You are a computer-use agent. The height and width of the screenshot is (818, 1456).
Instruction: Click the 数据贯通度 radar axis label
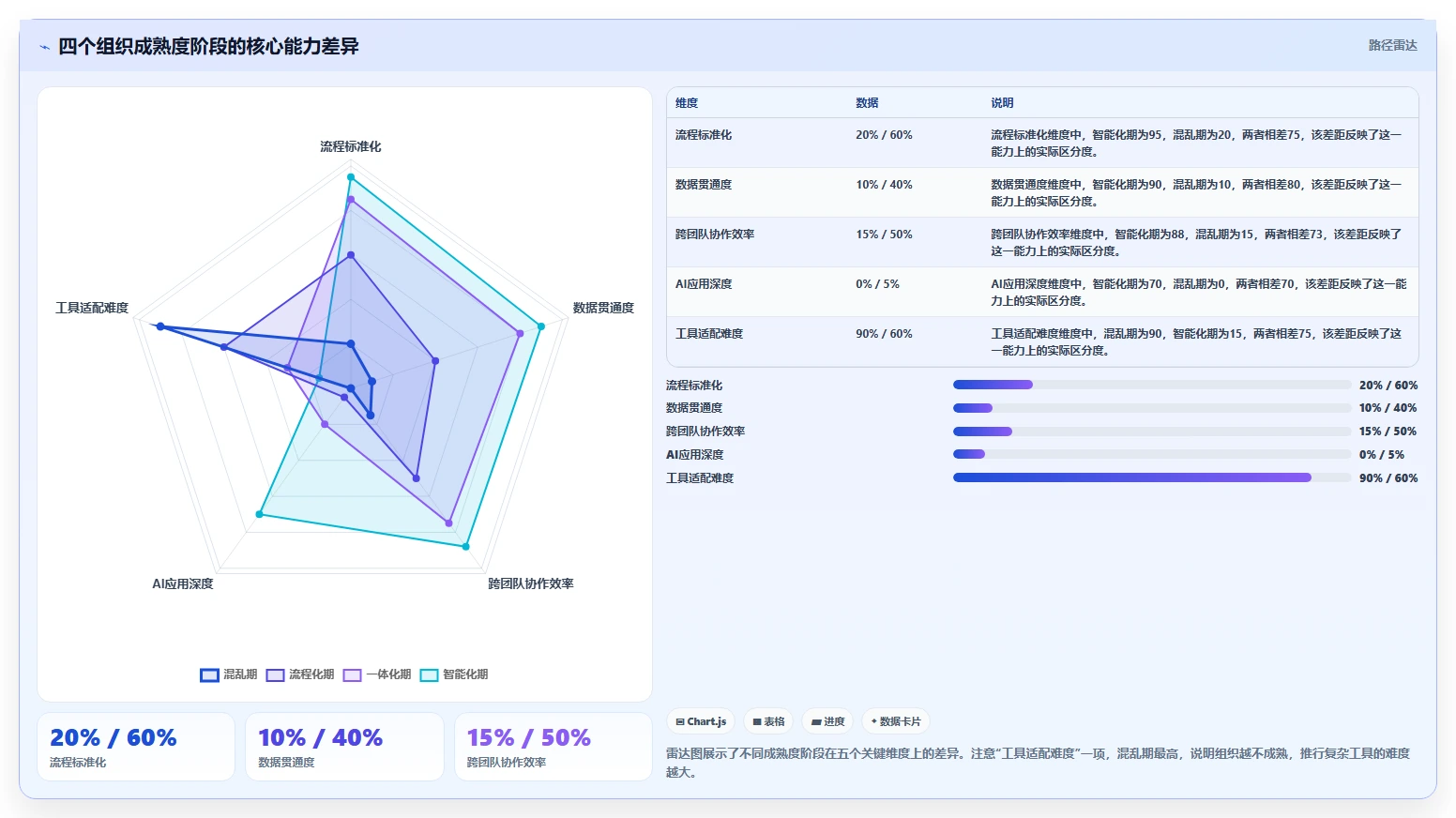pos(603,308)
